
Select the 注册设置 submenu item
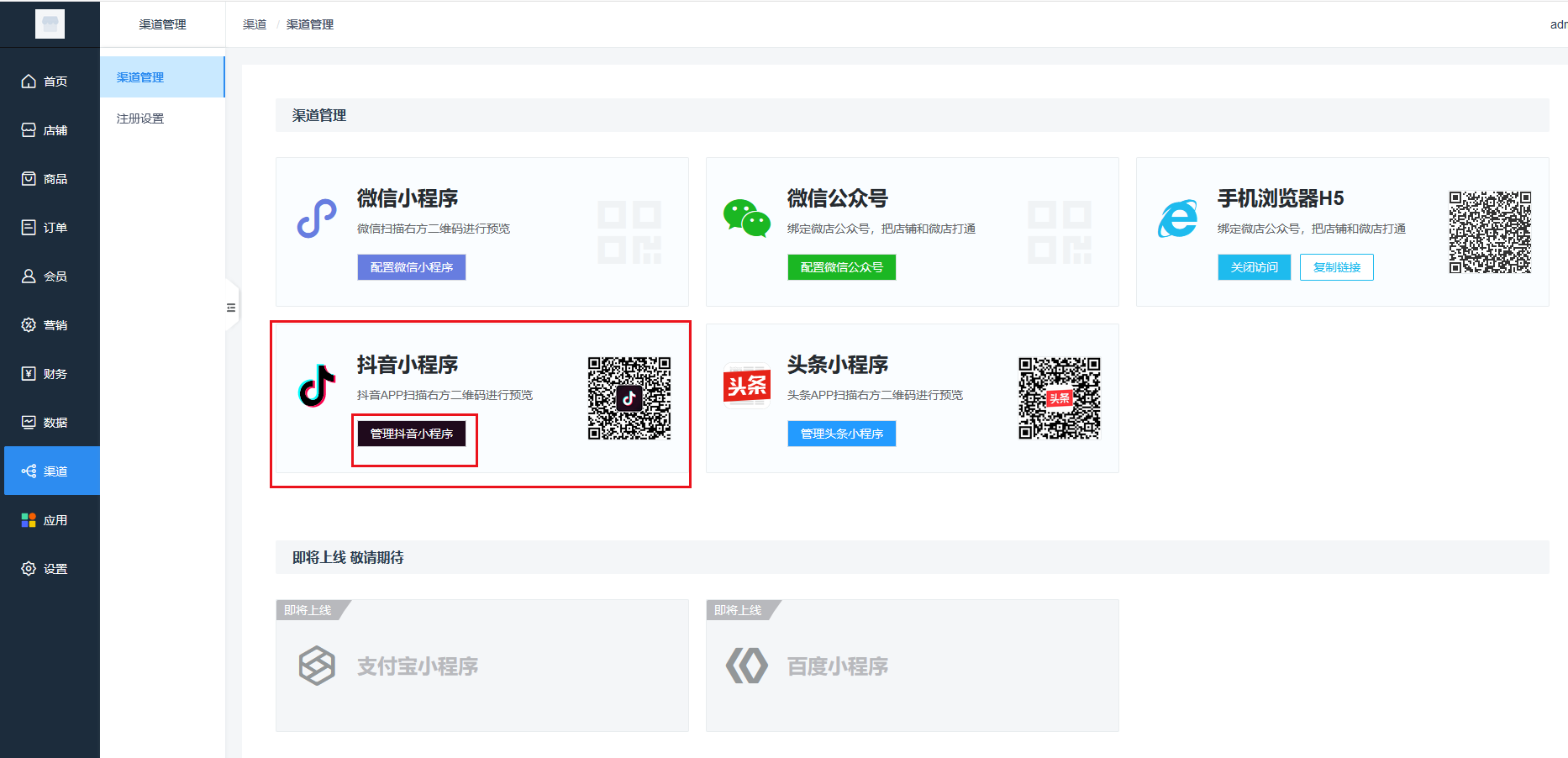point(140,118)
